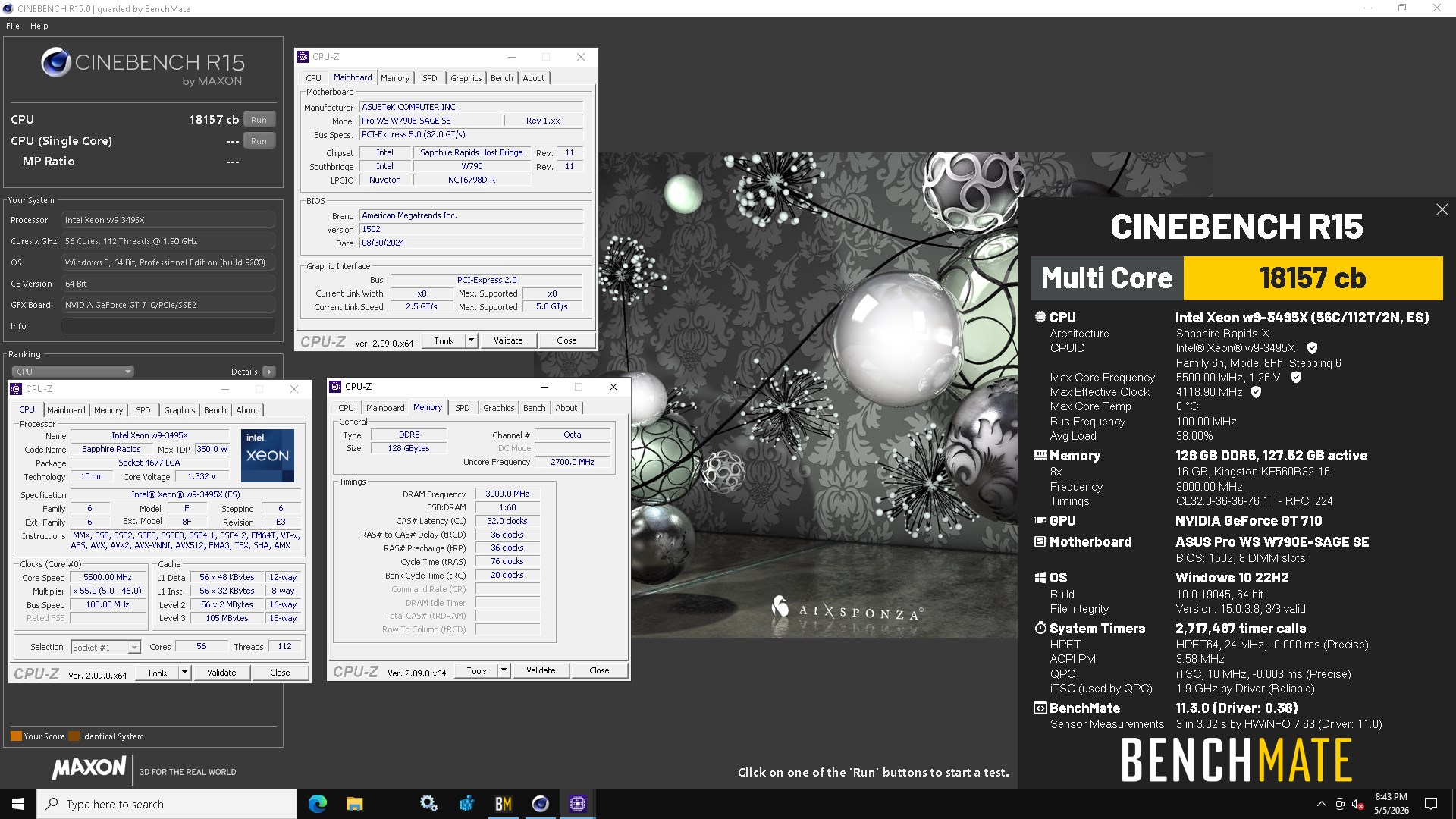Open Ranking Details arrow button
Viewport: 1456px width, 819px height.
tap(269, 372)
